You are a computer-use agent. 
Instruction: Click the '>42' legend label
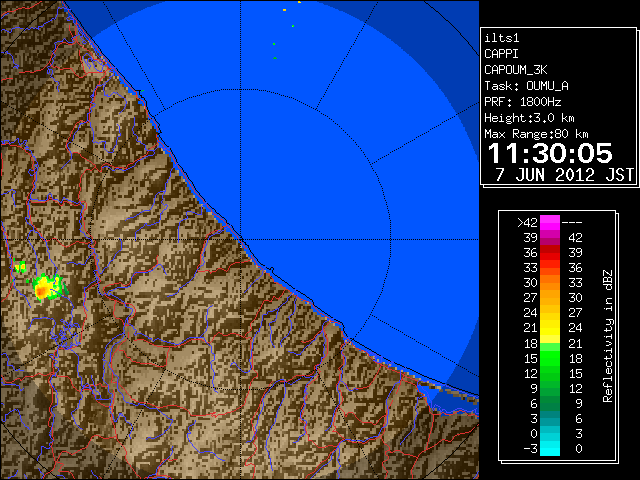point(527,223)
